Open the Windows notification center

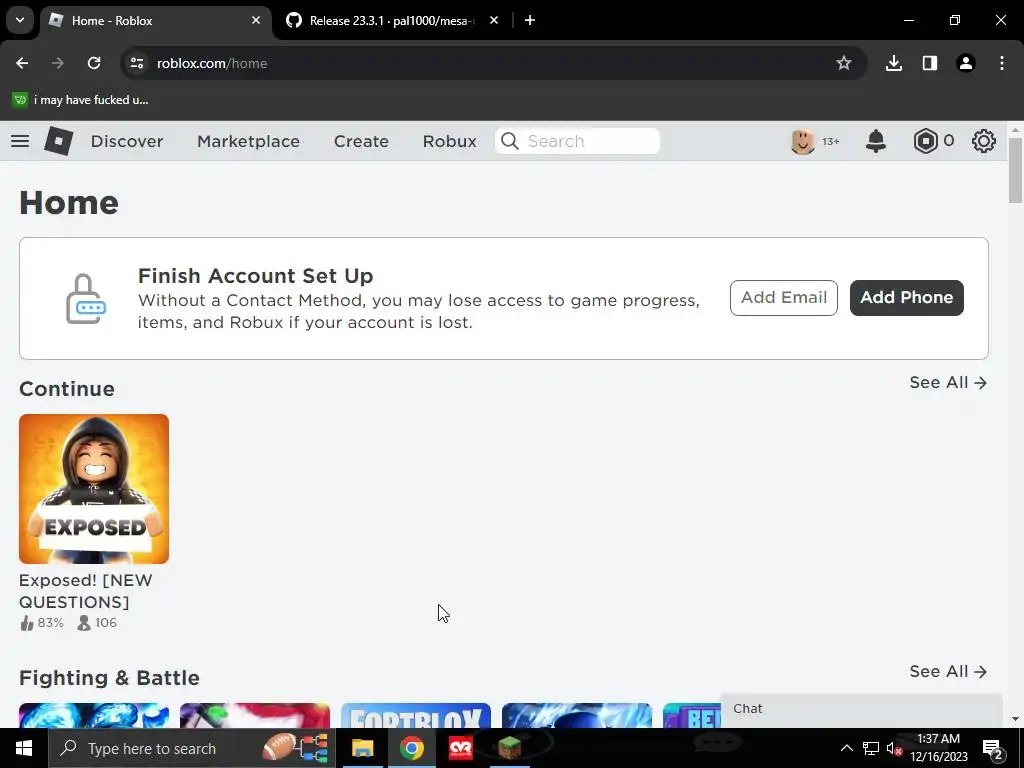coord(993,748)
